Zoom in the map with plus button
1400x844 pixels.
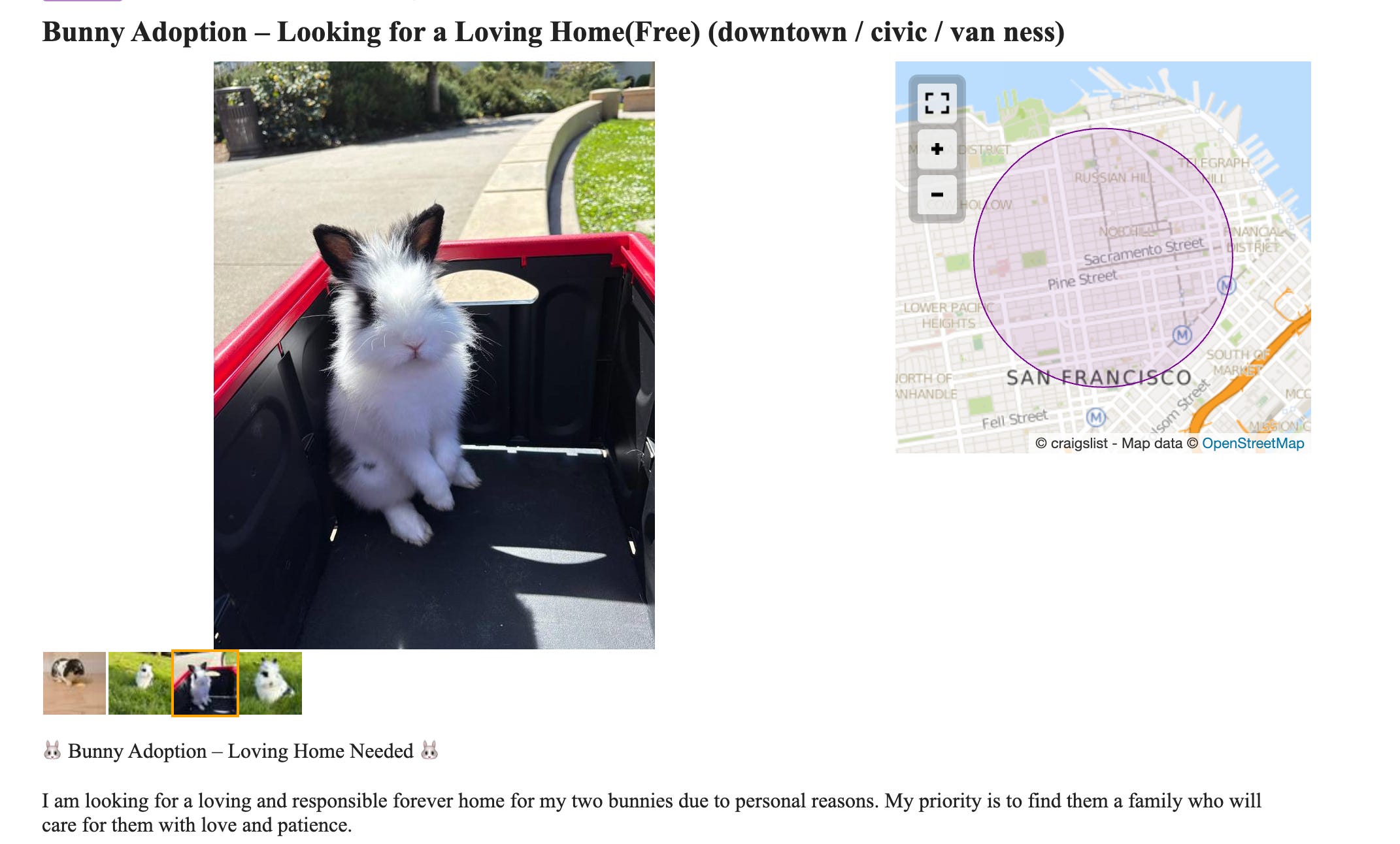(x=937, y=149)
